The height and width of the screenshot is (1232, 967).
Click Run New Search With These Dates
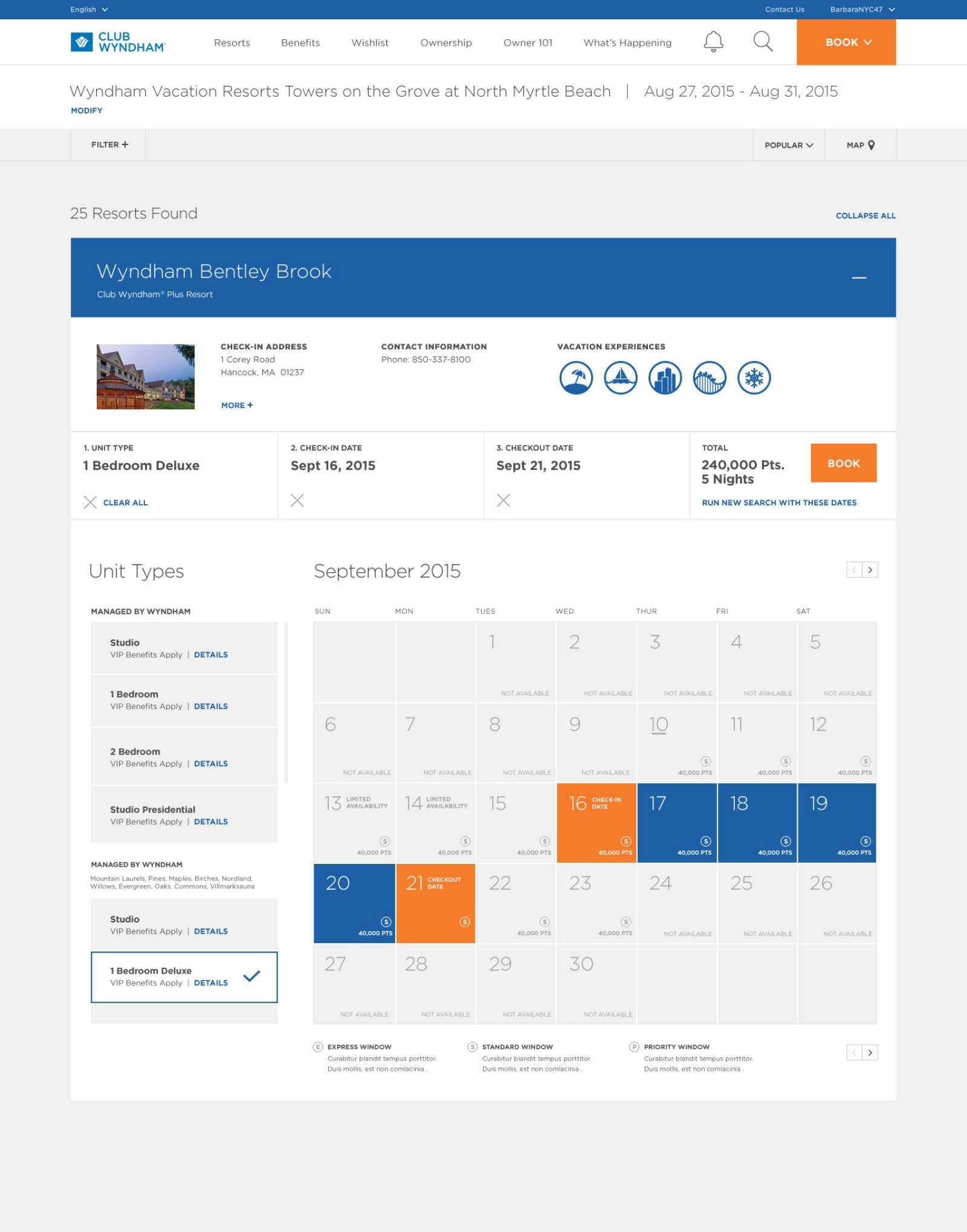778,502
